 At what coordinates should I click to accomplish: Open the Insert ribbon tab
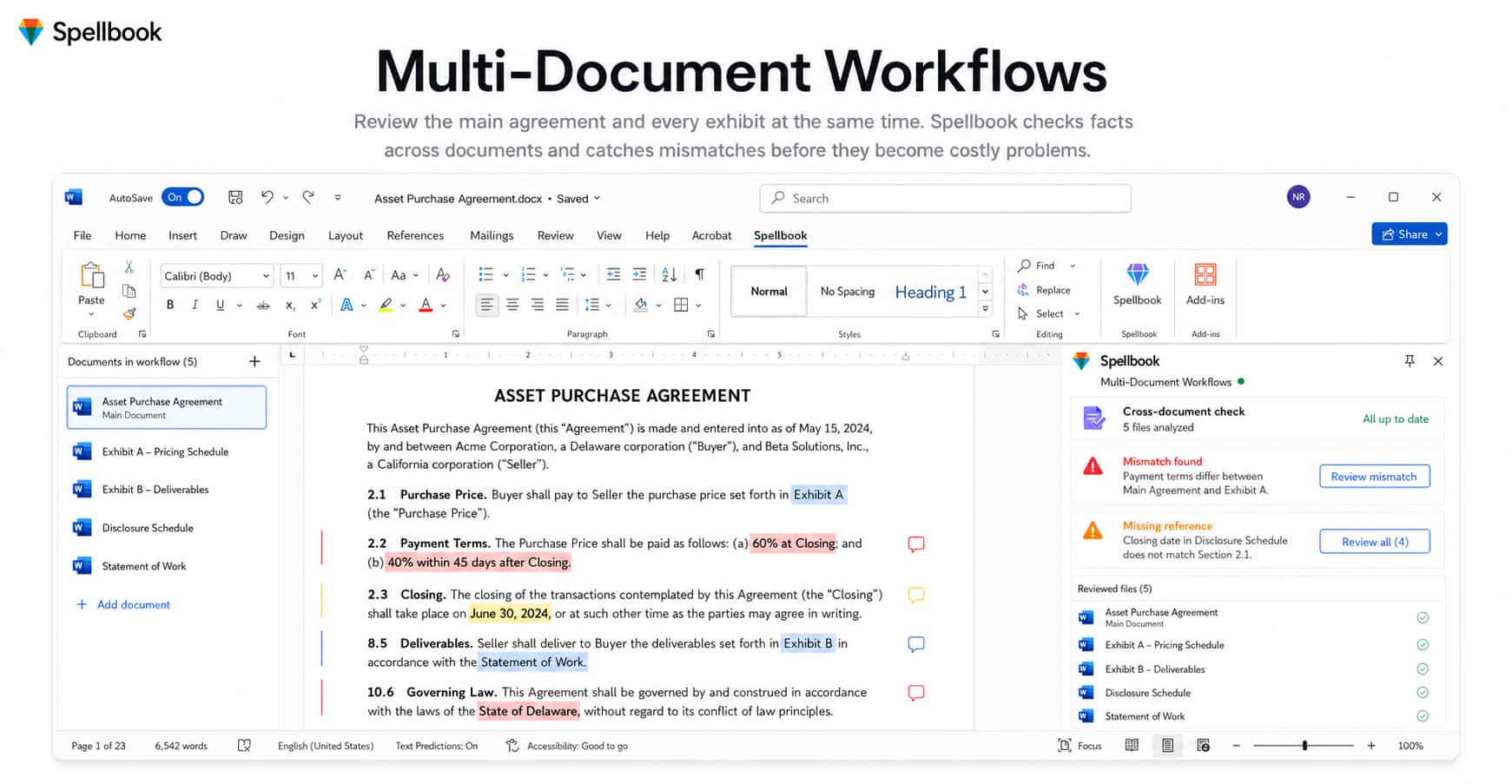(182, 235)
